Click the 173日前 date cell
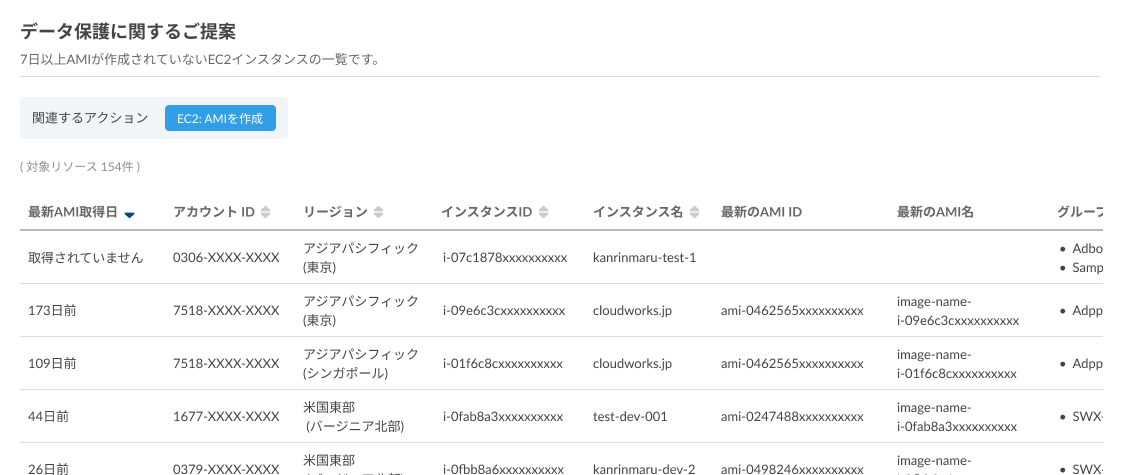The width and height of the screenshot is (1123, 475). click(x=52, y=311)
